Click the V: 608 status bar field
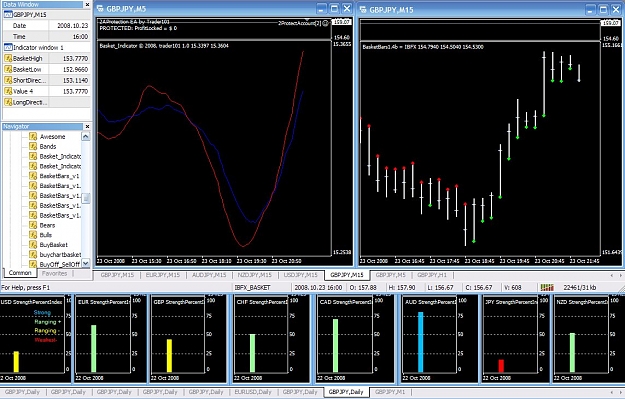 514,287
